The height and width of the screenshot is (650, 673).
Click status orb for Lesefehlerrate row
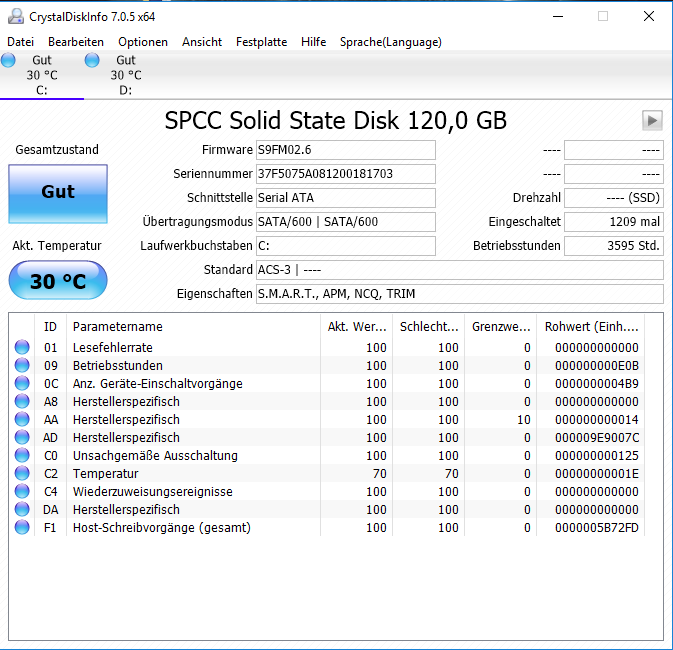click(22, 347)
